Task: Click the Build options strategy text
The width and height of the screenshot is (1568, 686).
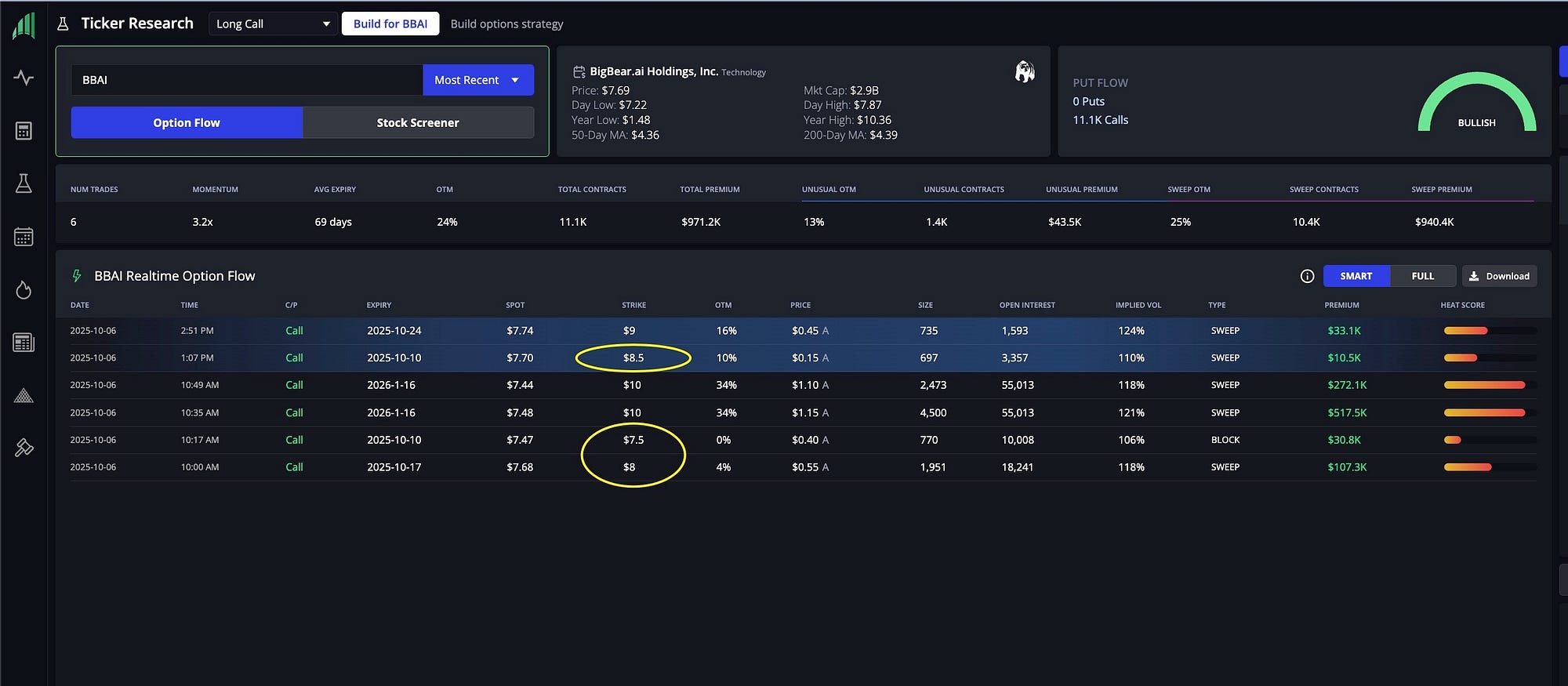Action: click(x=506, y=24)
